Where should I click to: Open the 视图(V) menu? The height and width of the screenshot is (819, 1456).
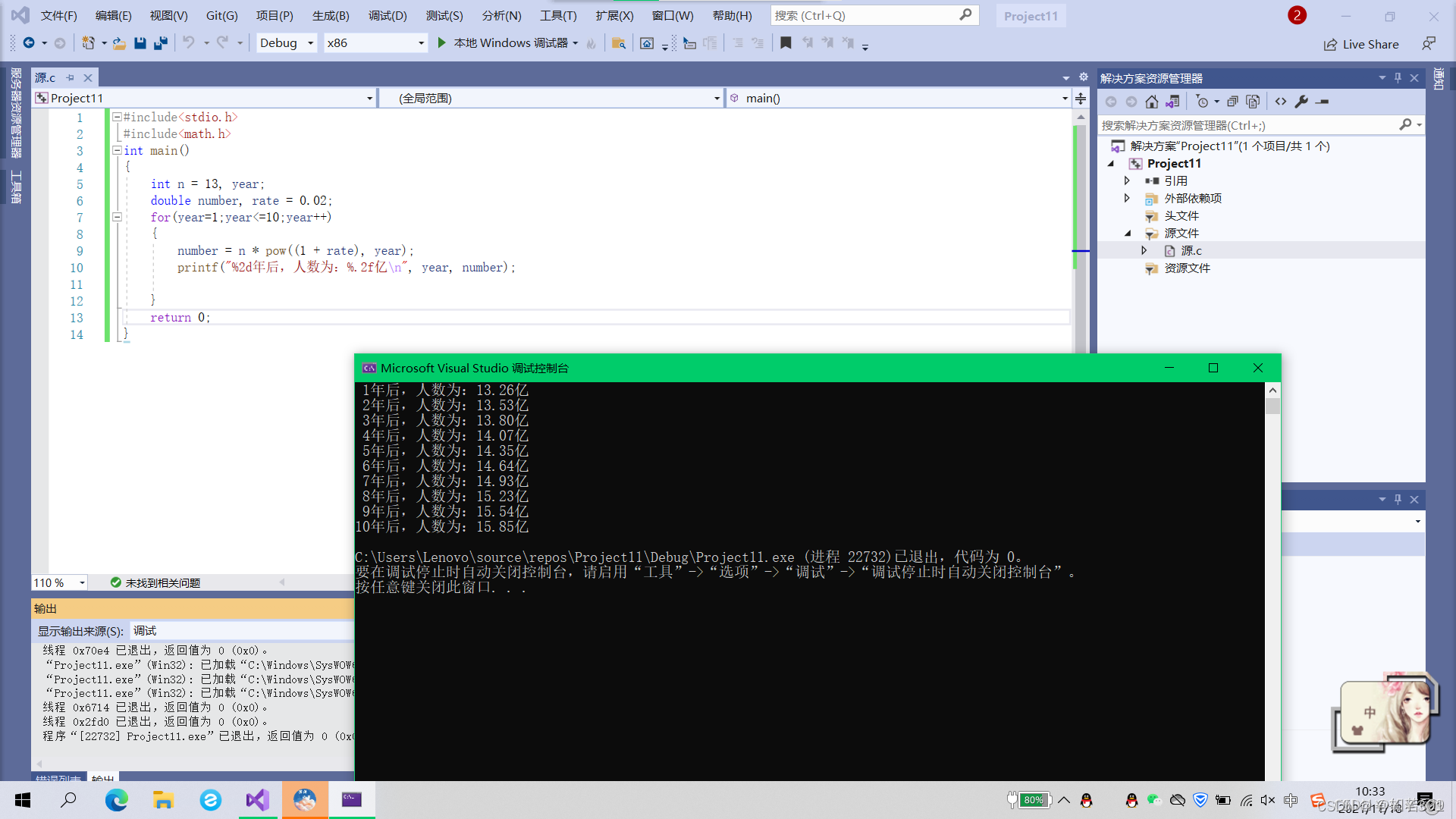[x=168, y=15]
